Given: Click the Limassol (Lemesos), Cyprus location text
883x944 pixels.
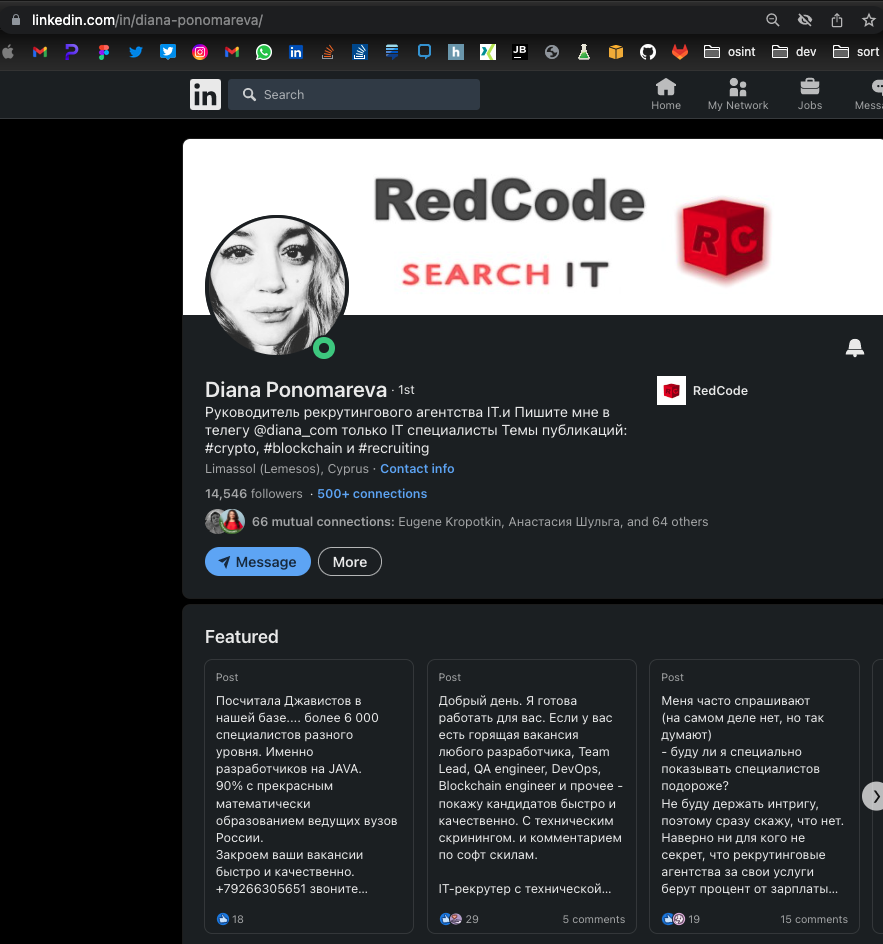Looking at the screenshot, I should tap(287, 468).
